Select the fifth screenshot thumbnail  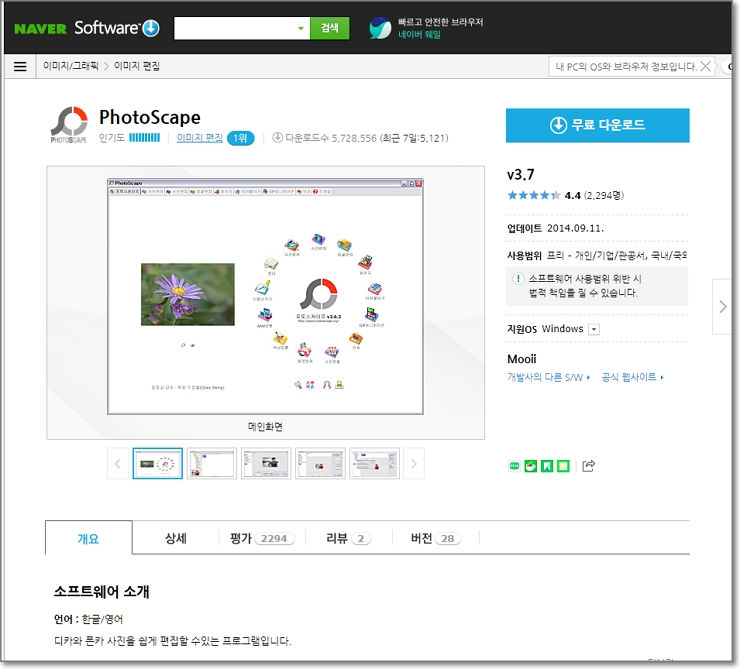pos(375,464)
